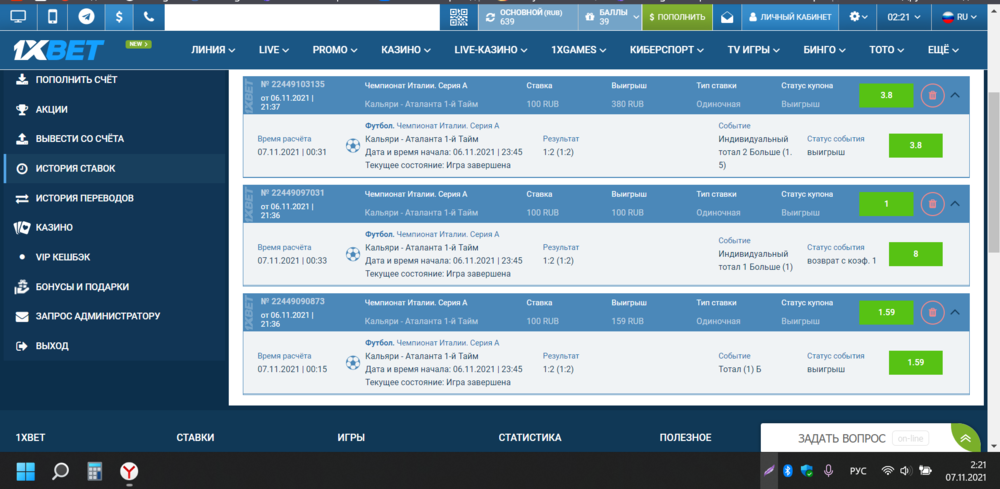
Task: Select Выход logout in sidebar
Action: 114,346
